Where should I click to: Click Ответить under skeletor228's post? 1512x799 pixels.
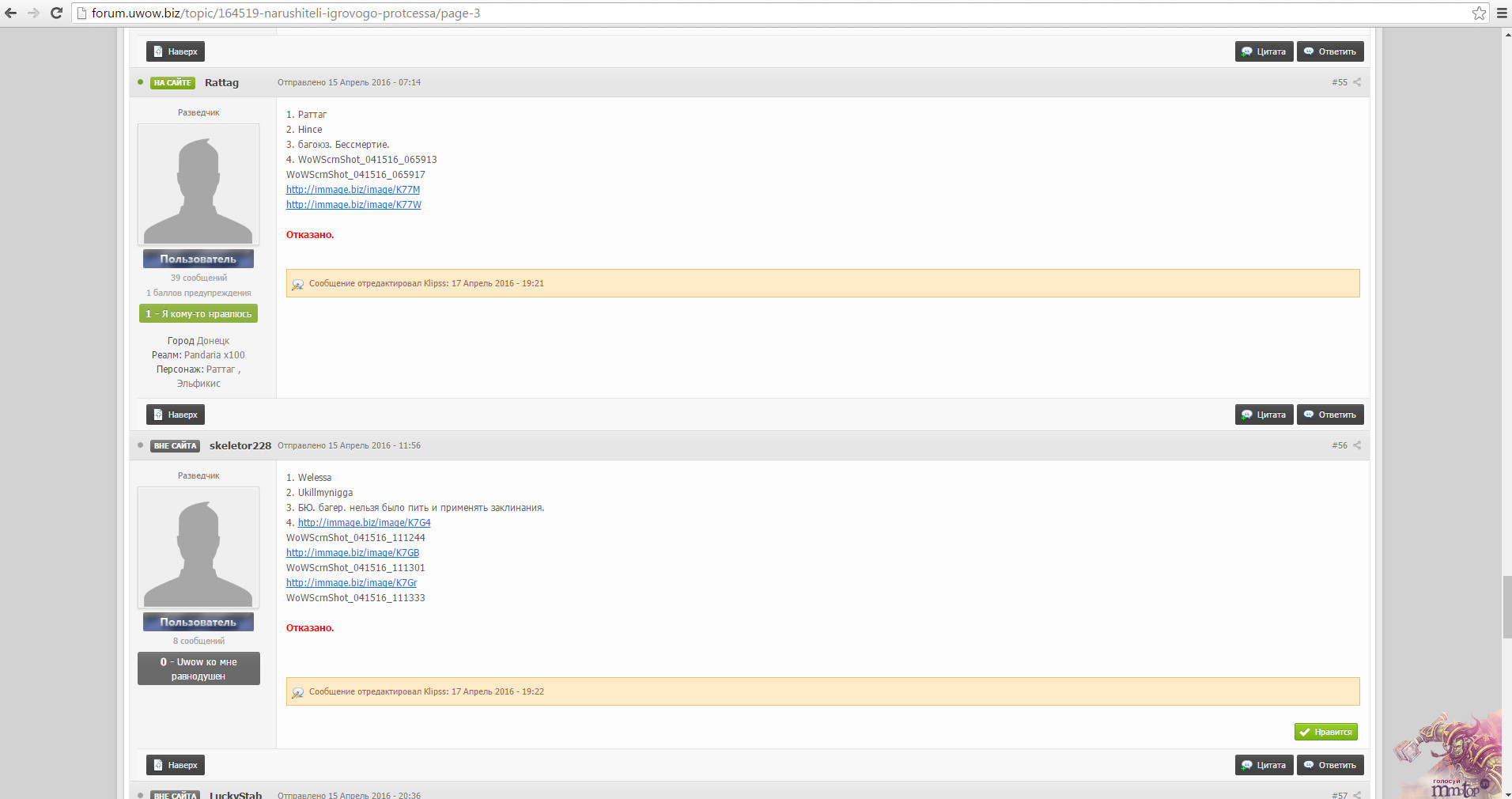1330,765
